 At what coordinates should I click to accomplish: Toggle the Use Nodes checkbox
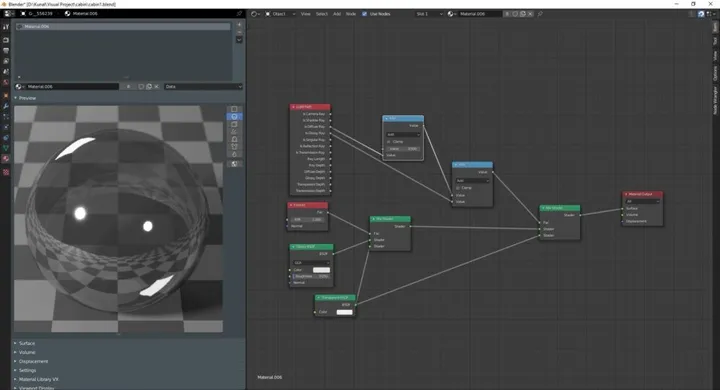pyautogui.click(x=365, y=14)
